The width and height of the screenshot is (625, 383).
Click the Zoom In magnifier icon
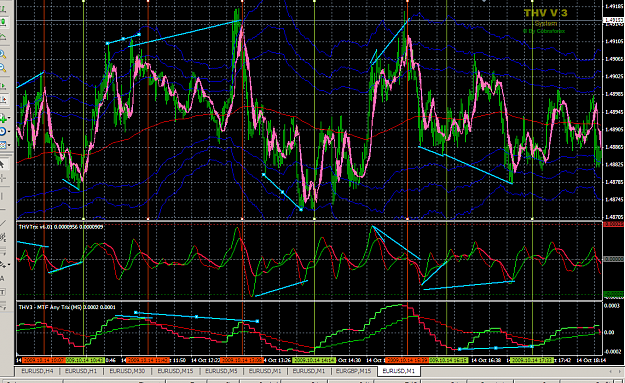click(x=3, y=54)
